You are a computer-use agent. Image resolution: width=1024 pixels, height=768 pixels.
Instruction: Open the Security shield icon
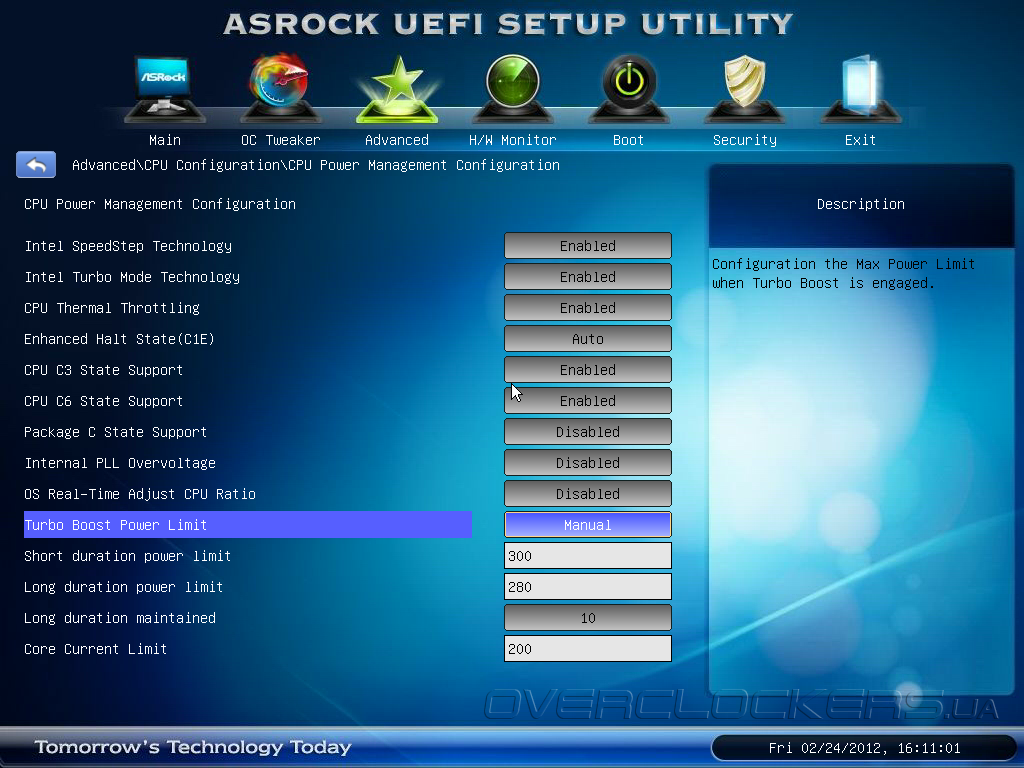tap(744, 88)
